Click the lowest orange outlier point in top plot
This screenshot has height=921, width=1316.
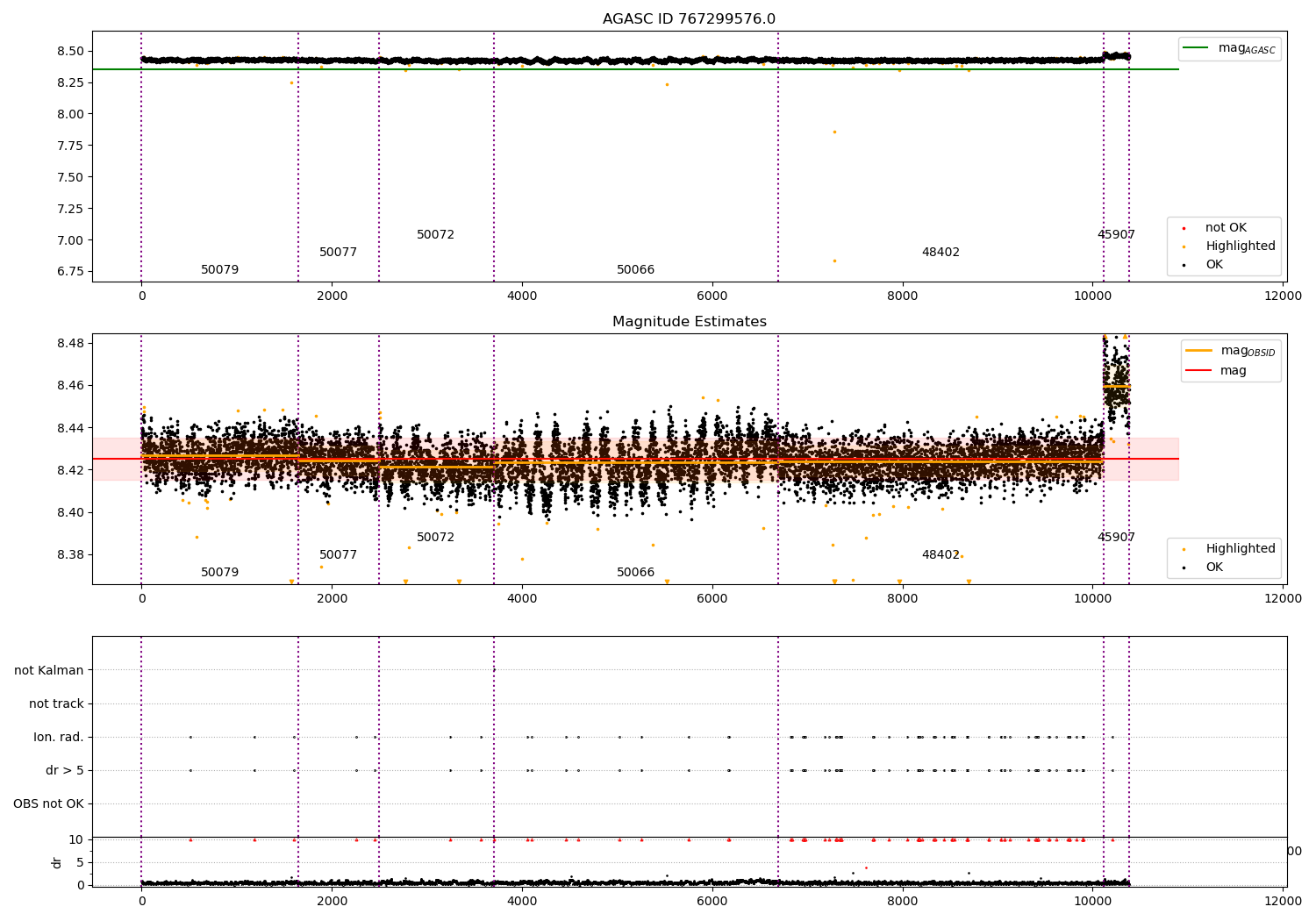(834, 261)
